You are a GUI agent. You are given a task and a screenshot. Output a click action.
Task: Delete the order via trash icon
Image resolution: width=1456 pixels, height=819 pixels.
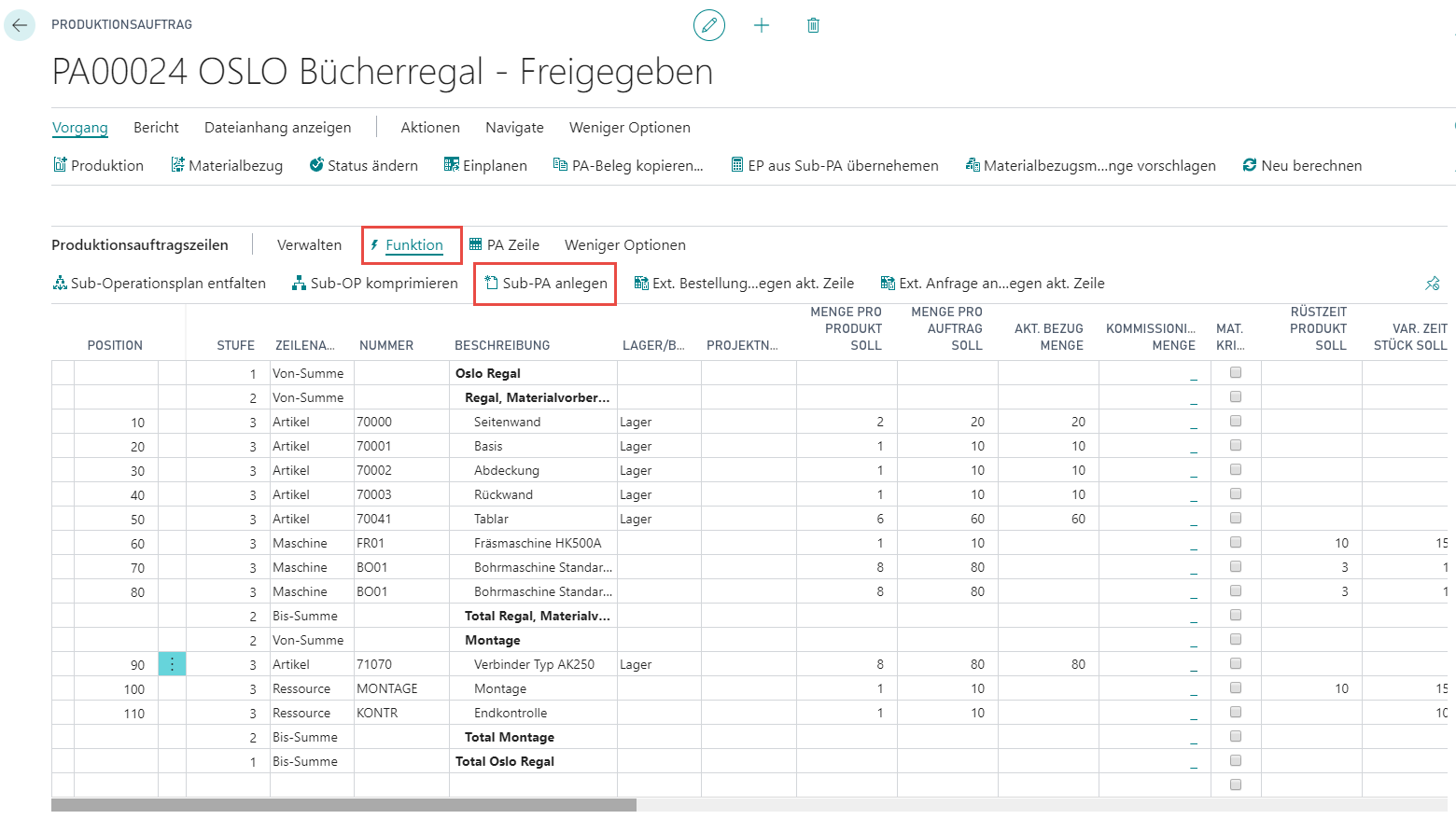pos(813,25)
